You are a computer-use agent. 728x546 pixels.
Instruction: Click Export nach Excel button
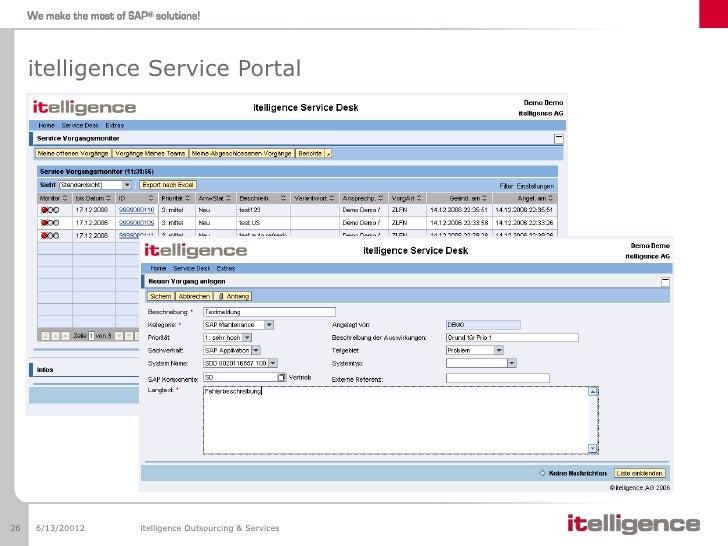pos(168,185)
